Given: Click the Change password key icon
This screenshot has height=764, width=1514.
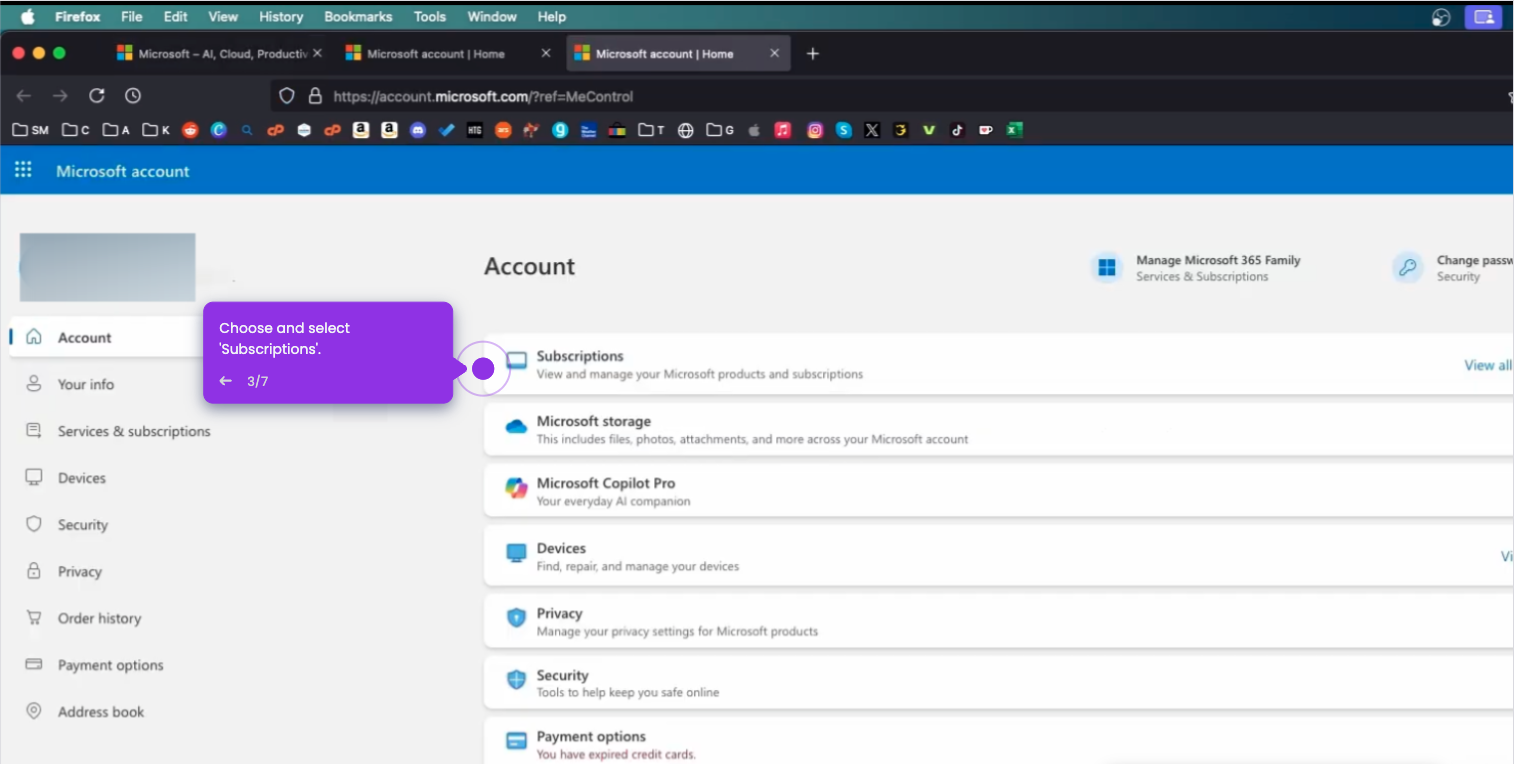Looking at the screenshot, I should tap(1408, 267).
